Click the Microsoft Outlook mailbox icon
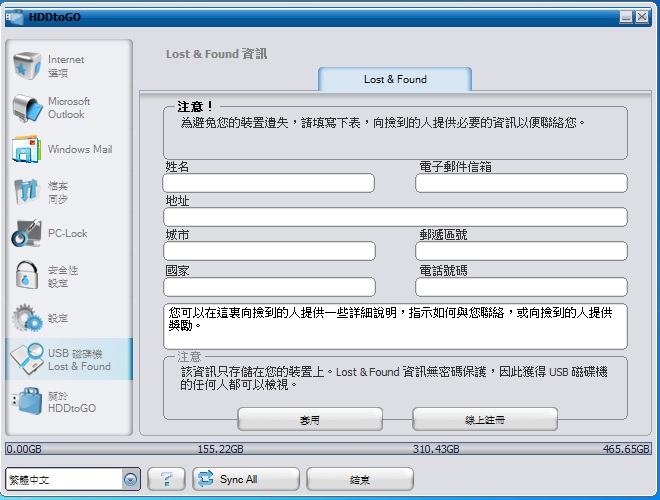The image size is (660, 500). pos(27,108)
